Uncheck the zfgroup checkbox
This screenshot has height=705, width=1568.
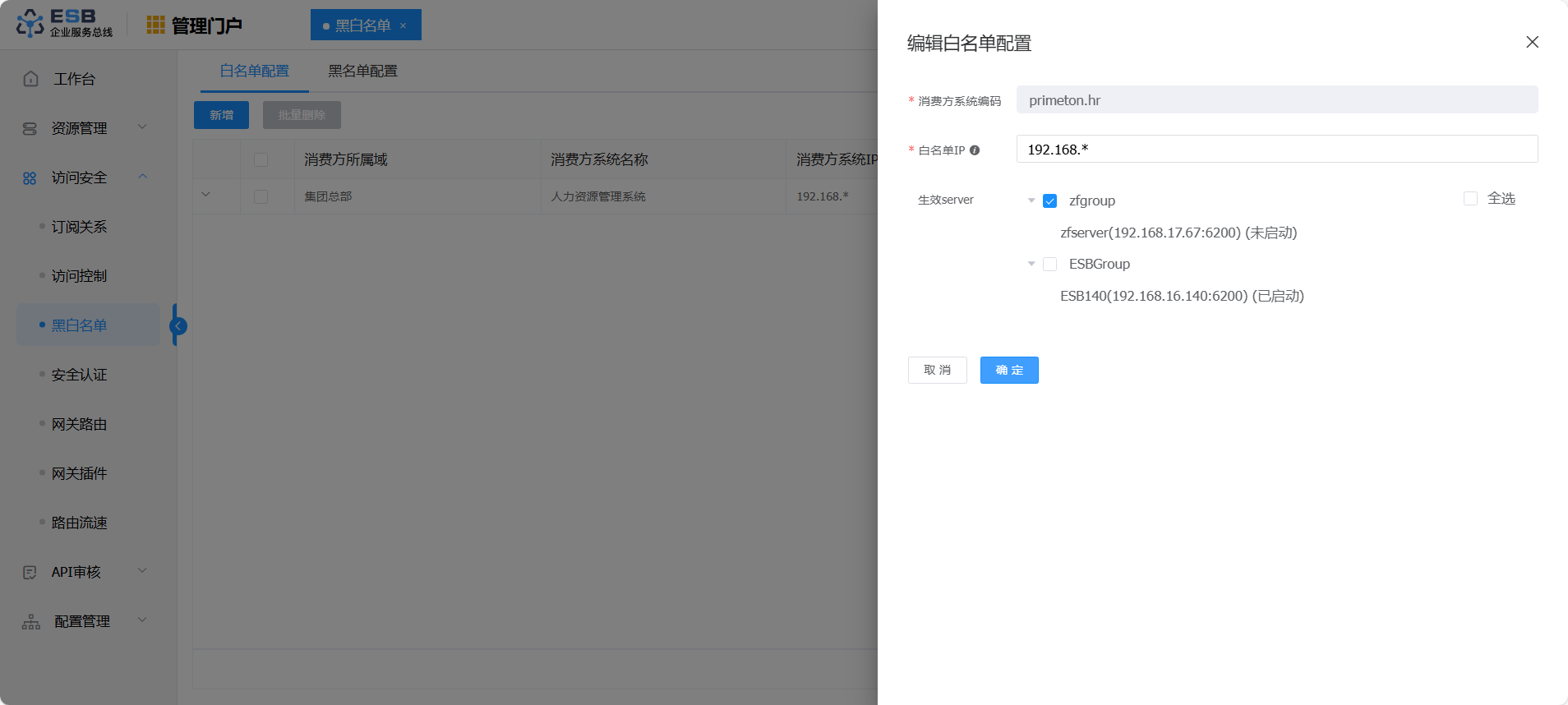[1049, 201]
